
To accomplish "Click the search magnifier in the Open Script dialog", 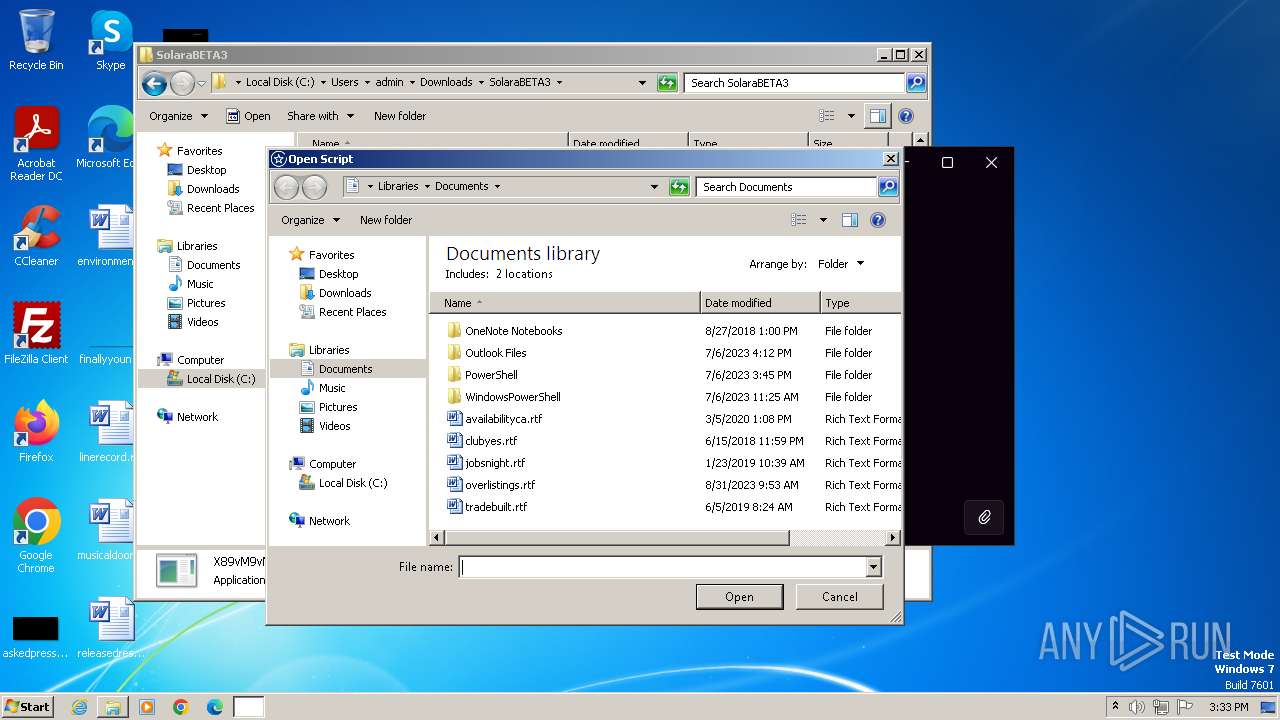I will [x=888, y=186].
